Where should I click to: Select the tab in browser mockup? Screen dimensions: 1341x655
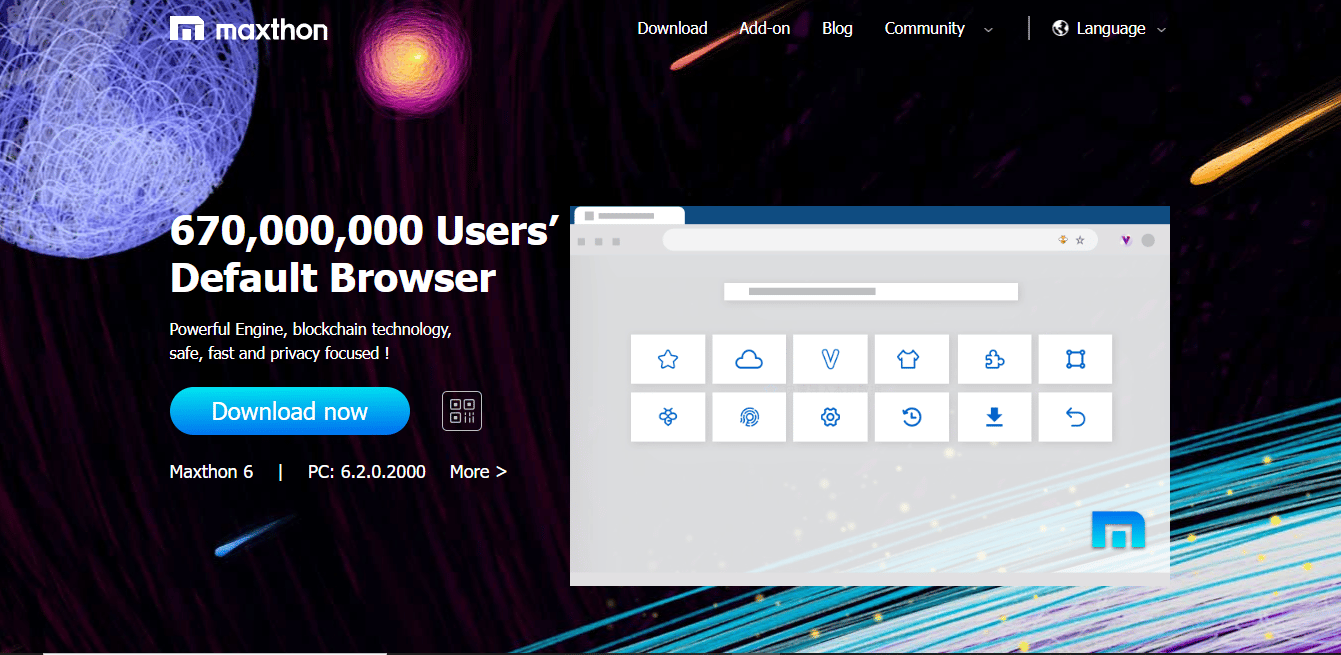click(x=628, y=215)
